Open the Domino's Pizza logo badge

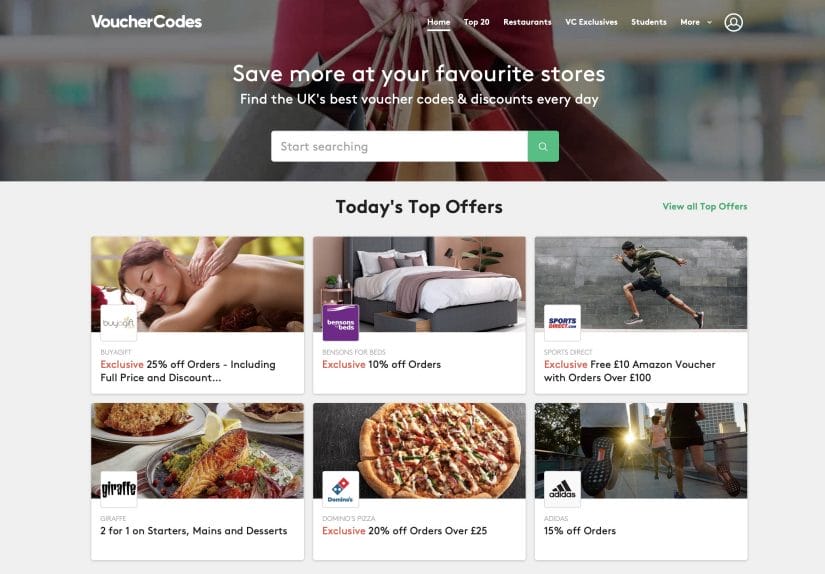click(x=340, y=489)
